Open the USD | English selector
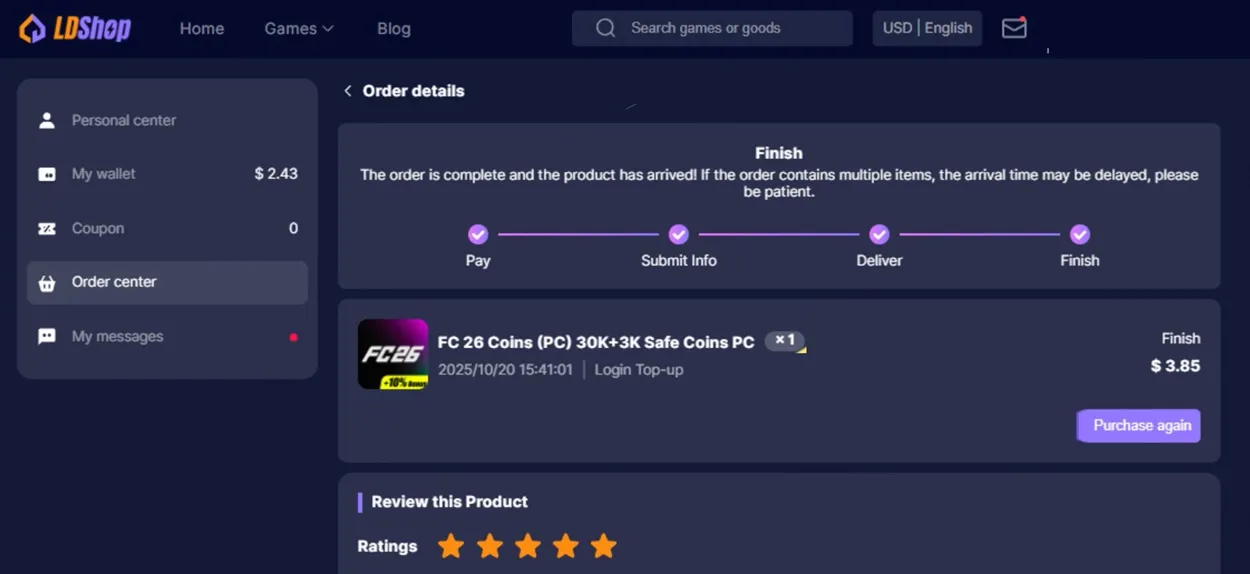This screenshot has height=574, width=1250. coord(927,28)
